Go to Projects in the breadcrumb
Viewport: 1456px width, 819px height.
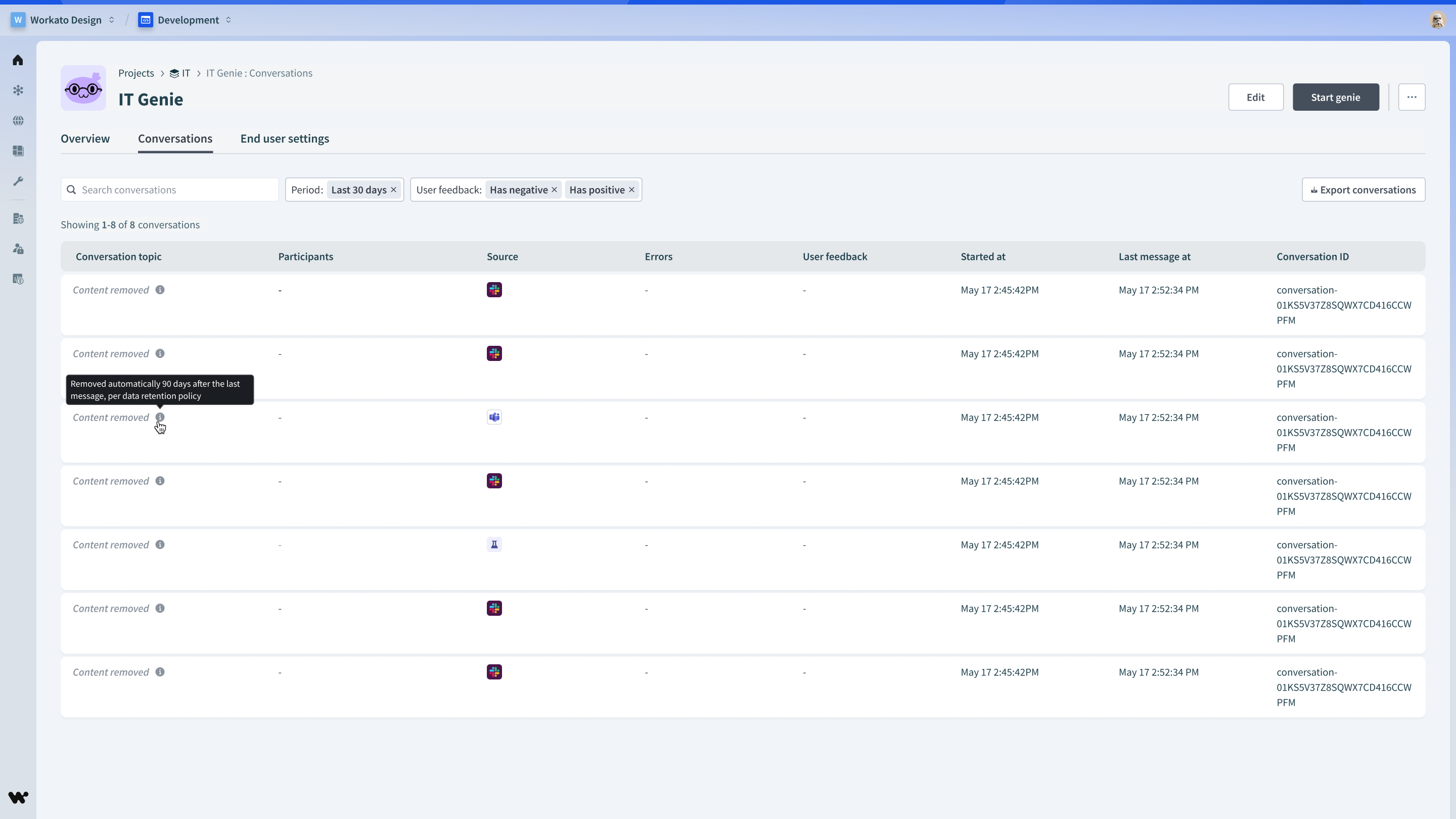pos(136,73)
